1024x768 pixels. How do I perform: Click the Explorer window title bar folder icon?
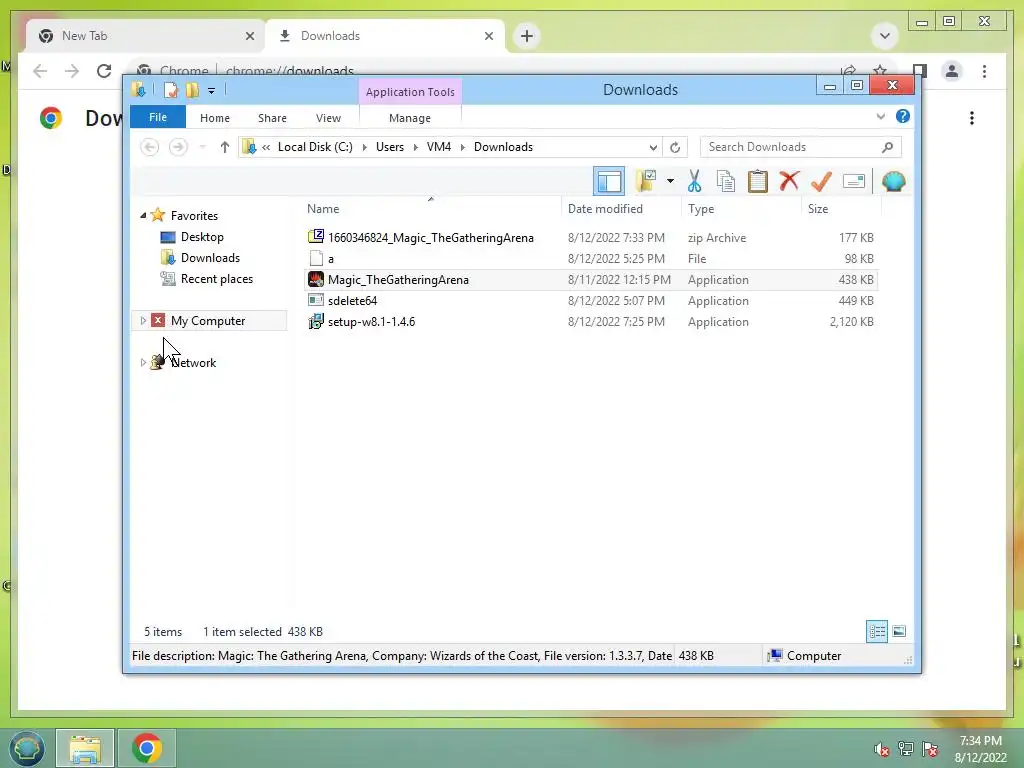[138, 90]
